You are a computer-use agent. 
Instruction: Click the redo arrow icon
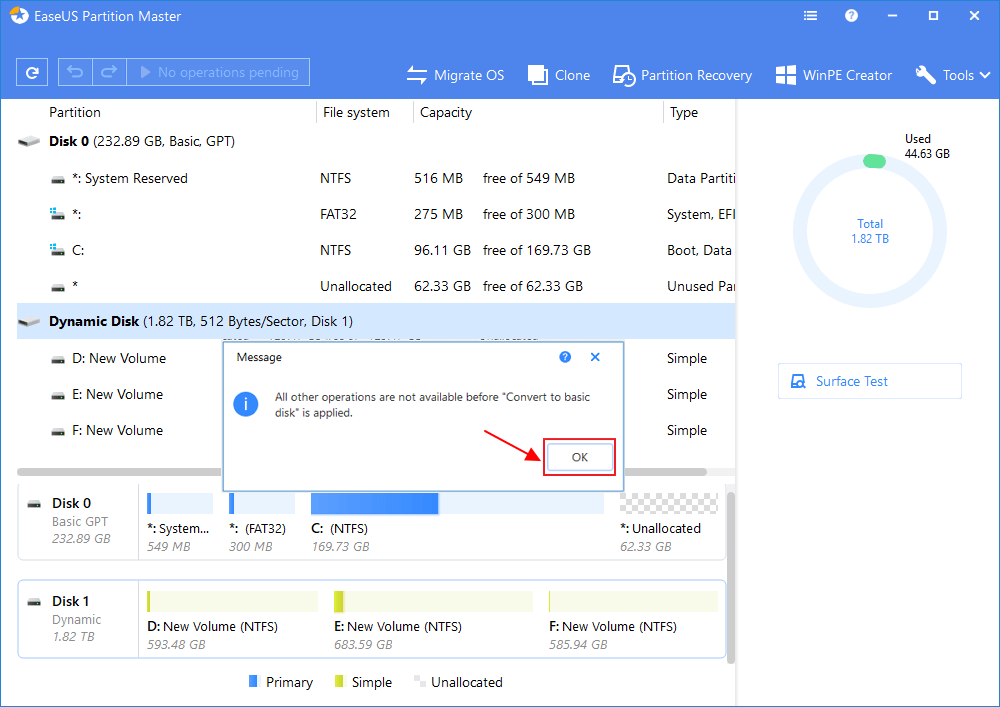(109, 73)
